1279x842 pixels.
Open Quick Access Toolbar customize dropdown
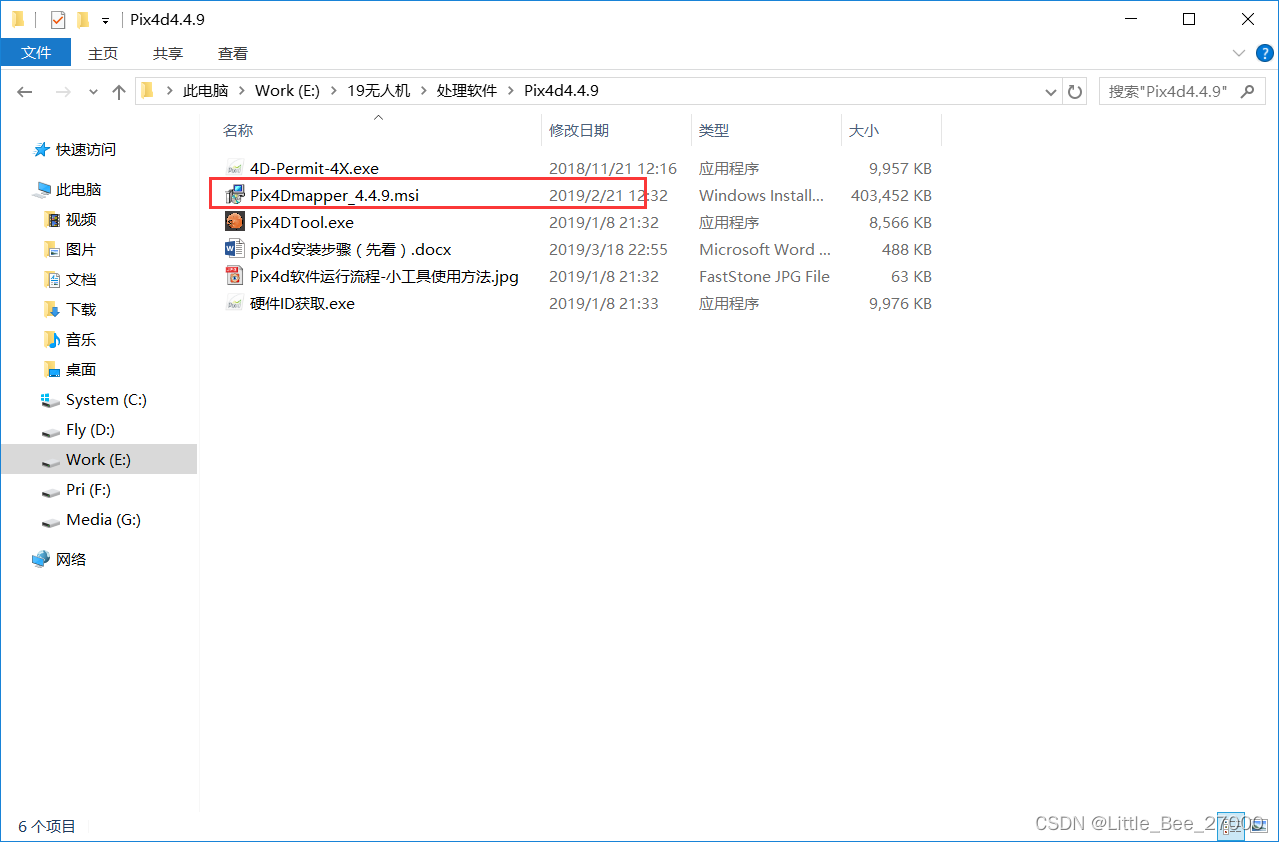coord(105,20)
